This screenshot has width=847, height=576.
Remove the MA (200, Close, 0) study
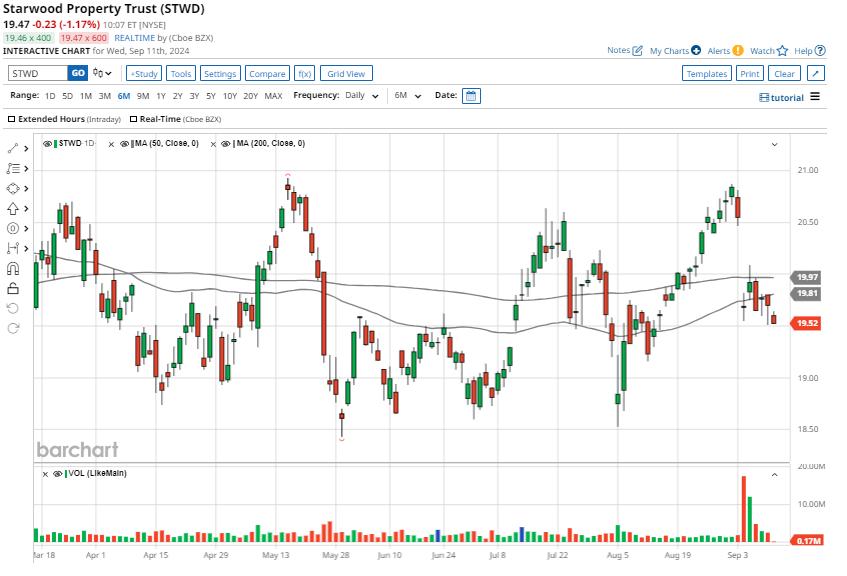[213, 144]
